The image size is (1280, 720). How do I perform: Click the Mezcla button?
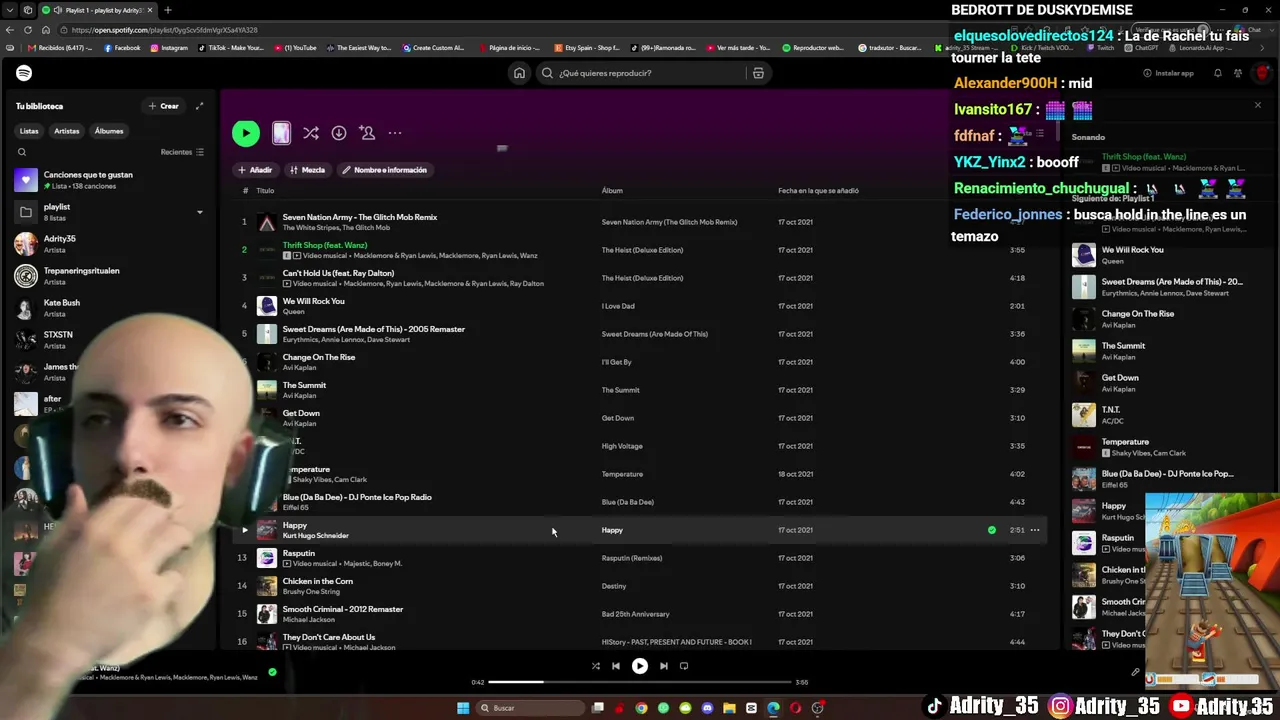pos(307,170)
